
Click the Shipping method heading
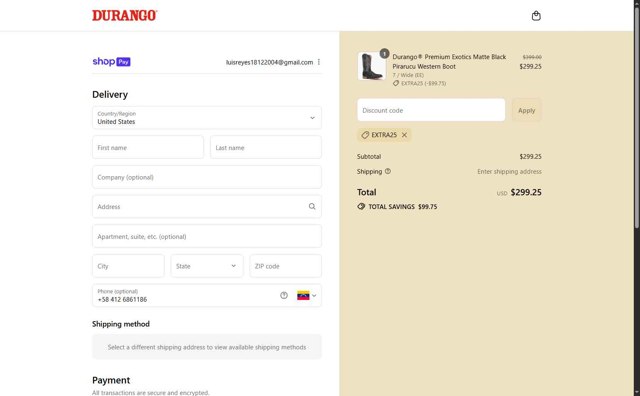tap(121, 324)
